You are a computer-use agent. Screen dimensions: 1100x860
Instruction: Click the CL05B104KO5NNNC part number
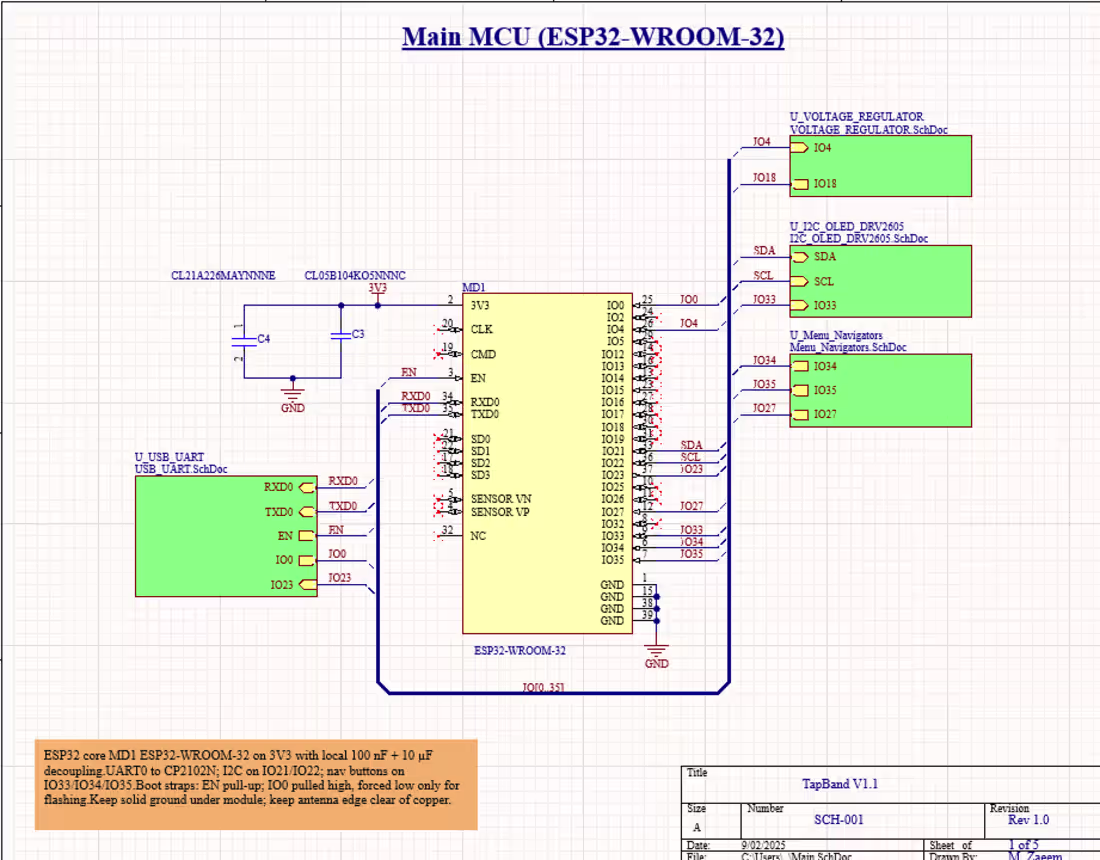[x=355, y=276]
